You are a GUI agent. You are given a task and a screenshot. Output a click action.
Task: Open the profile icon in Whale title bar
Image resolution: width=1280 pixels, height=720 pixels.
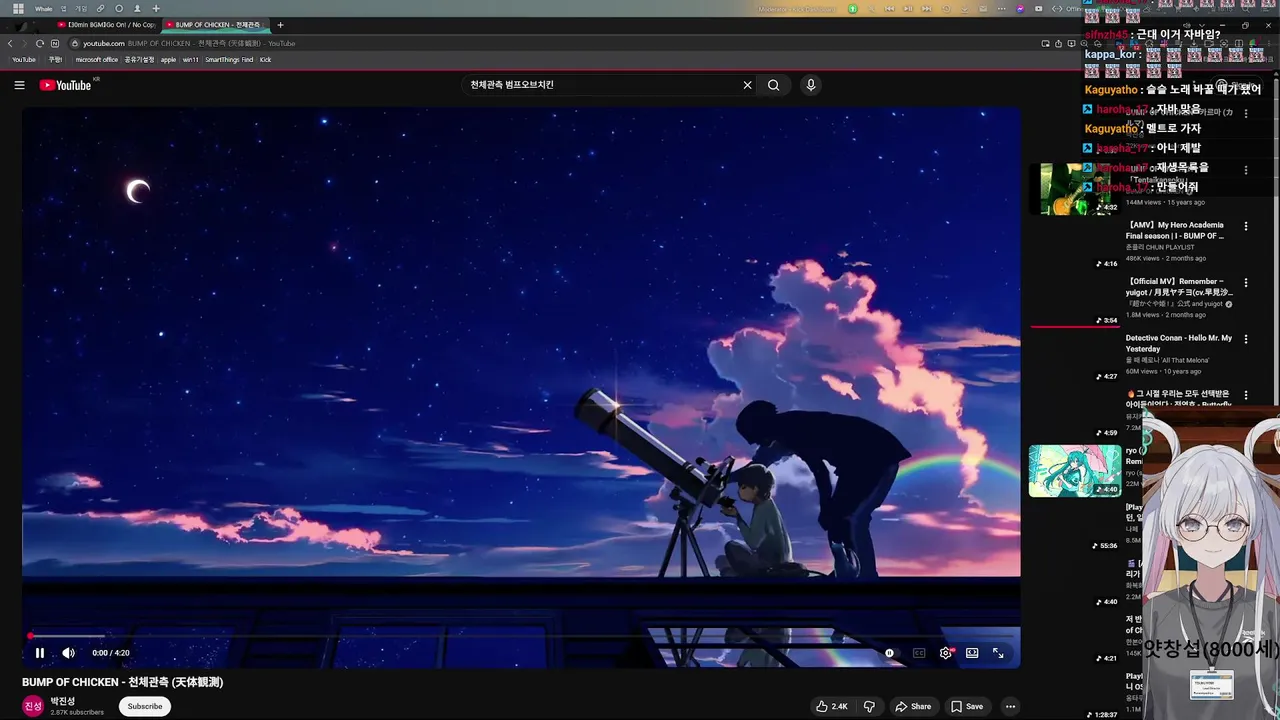(137, 8)
